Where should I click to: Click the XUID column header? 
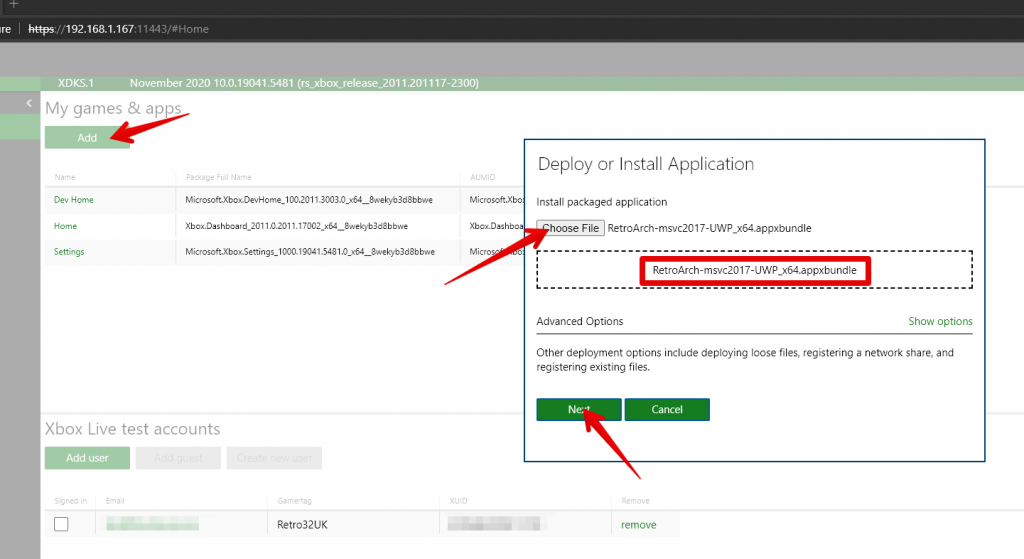pos(458,501)
